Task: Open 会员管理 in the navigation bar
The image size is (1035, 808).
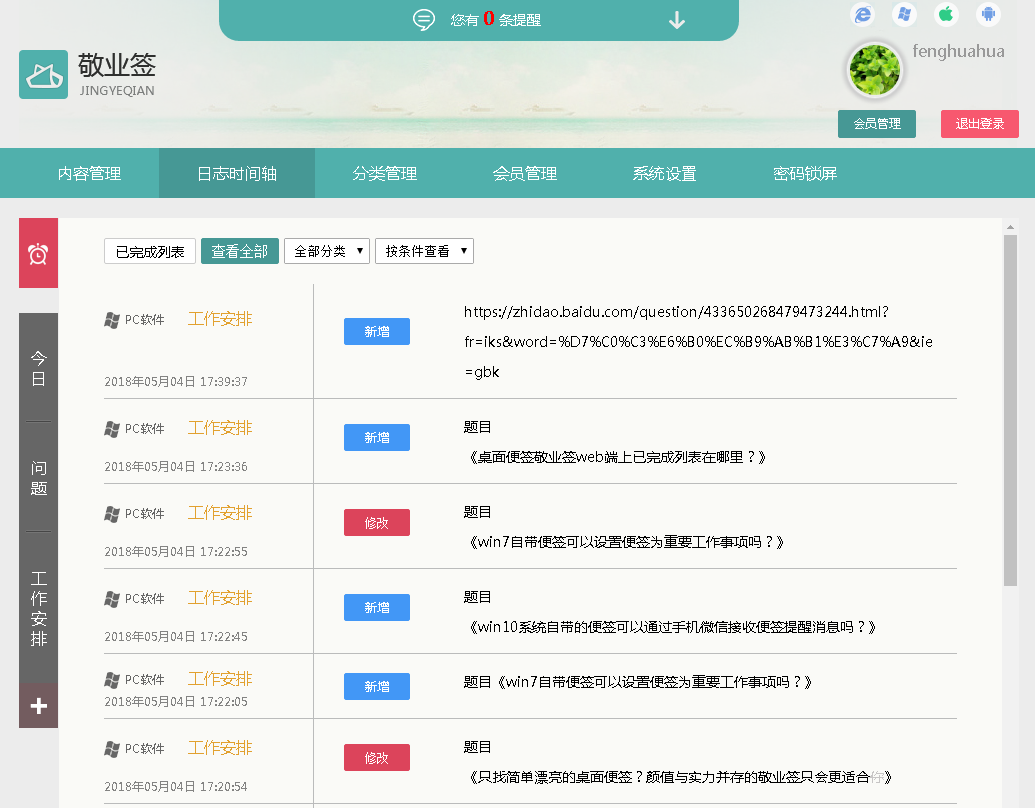Action: pos(525,174)
